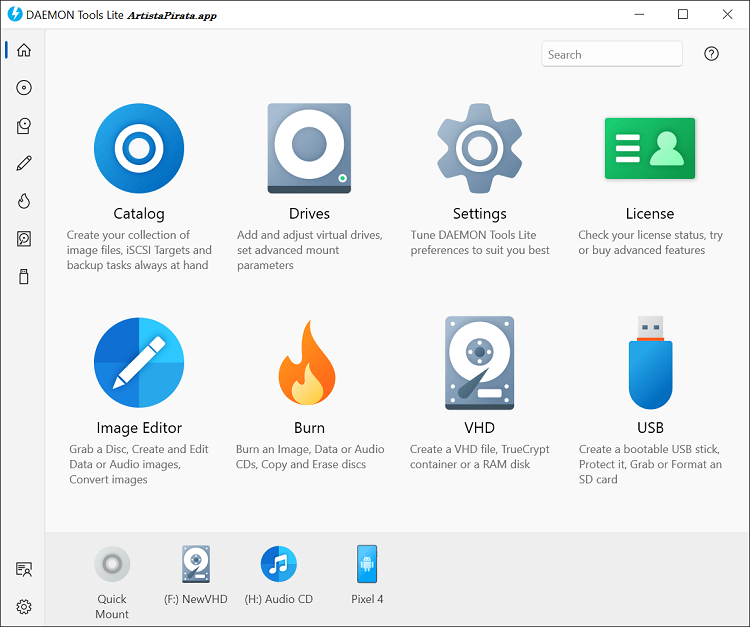Open the disc images sidebar section
Image resolution: width=750 pixels, height=627 pixels.
pos(24,88)
